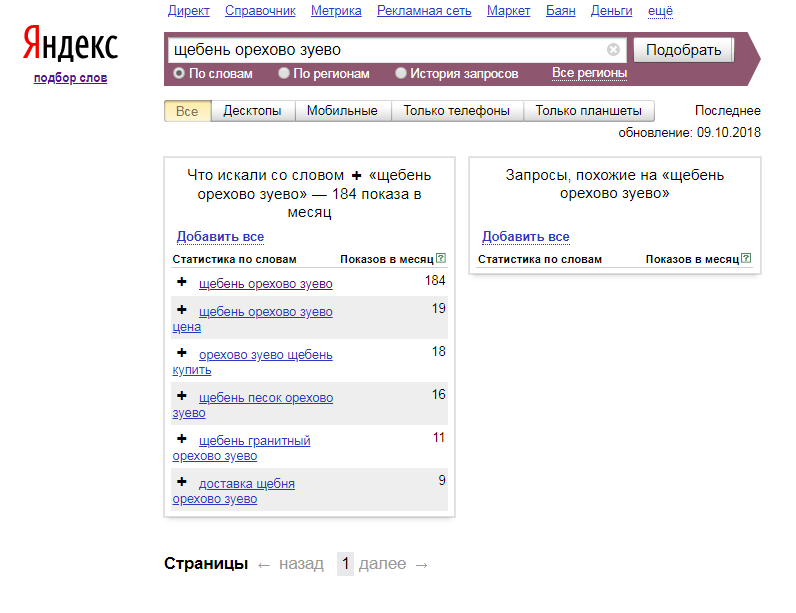Open the 'Директ' top link
Screen dimensions: 796x613
pos(188,11)
